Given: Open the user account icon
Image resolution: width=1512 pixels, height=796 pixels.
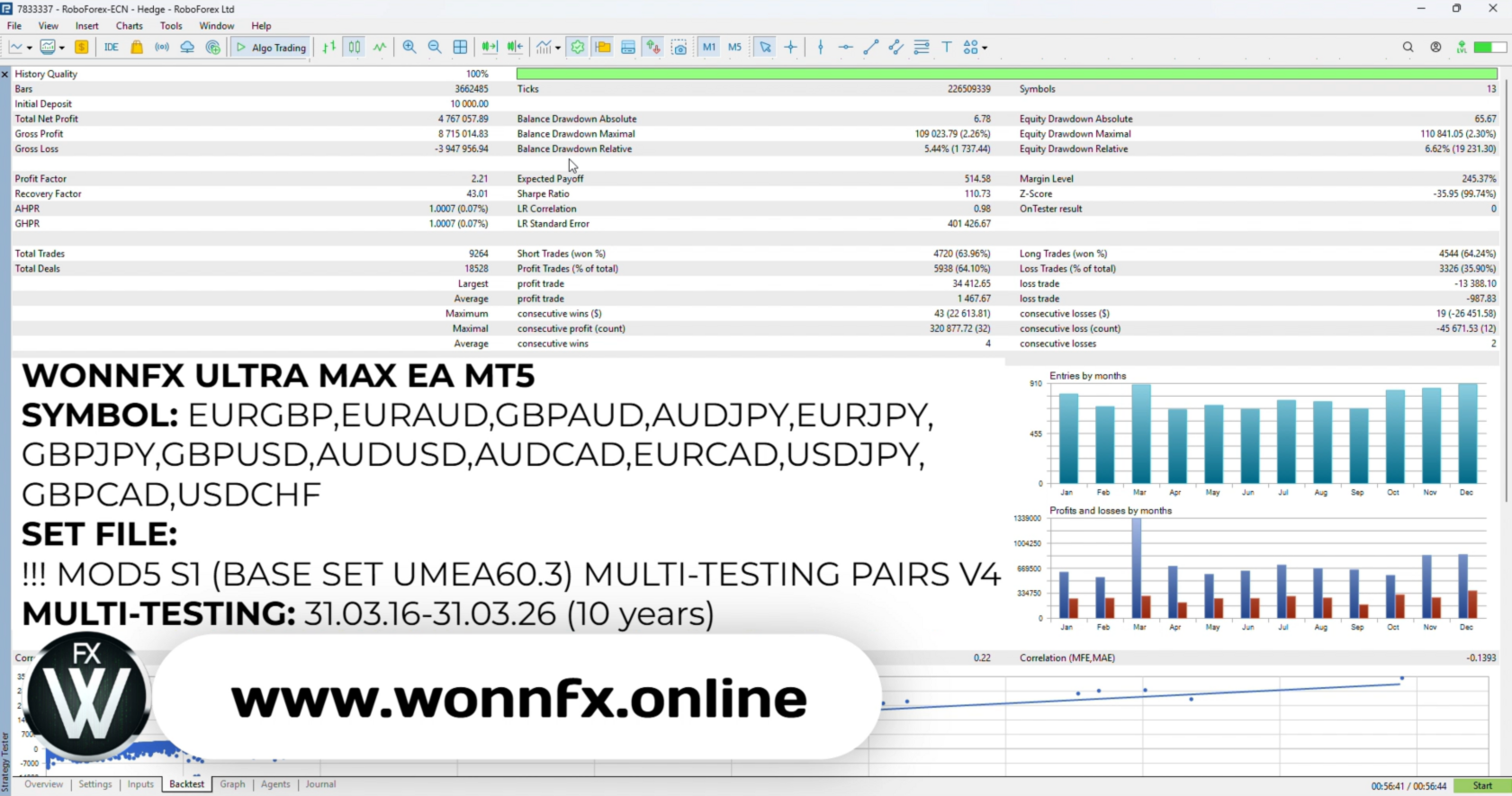Looking at the screenshot, I should pyautogui.click(x=1435, y=48).
